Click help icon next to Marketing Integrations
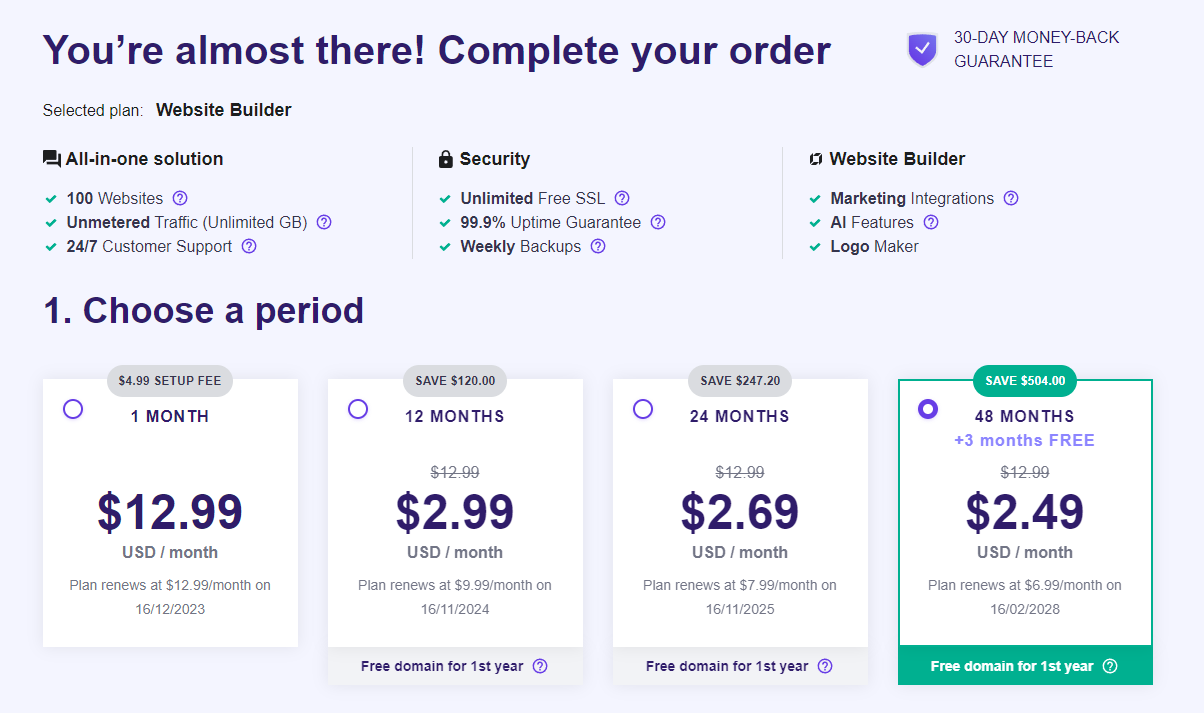Screen dimensions: 1204x713 click(x=1011, y=198)
